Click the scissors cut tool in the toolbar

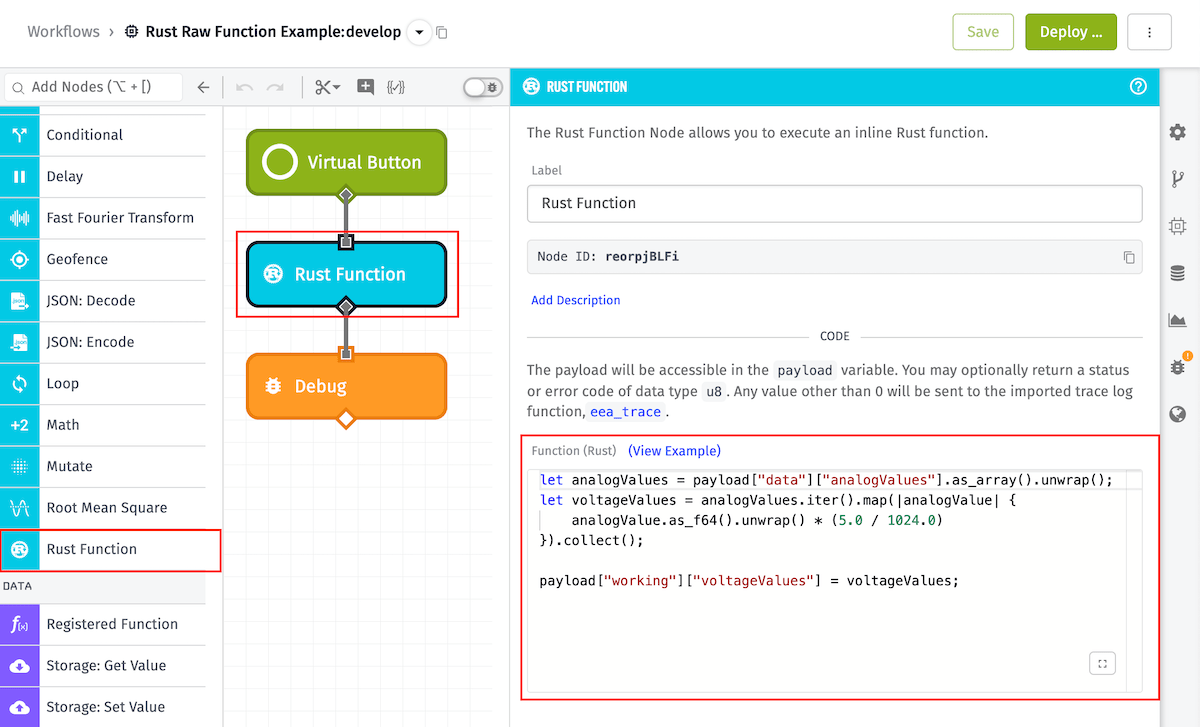321,87
